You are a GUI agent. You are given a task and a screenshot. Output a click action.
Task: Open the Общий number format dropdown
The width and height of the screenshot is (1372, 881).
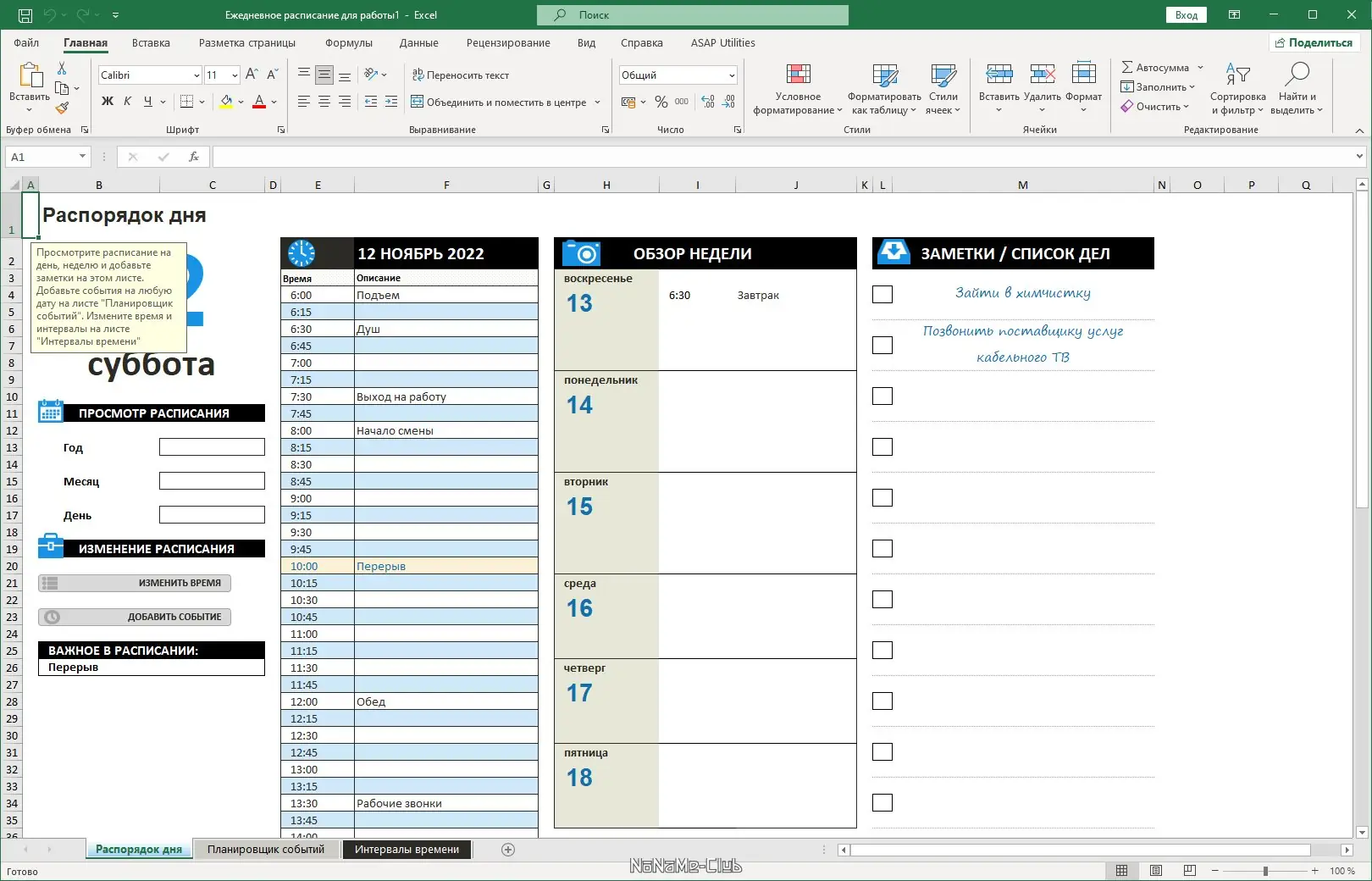click(732, 75)
